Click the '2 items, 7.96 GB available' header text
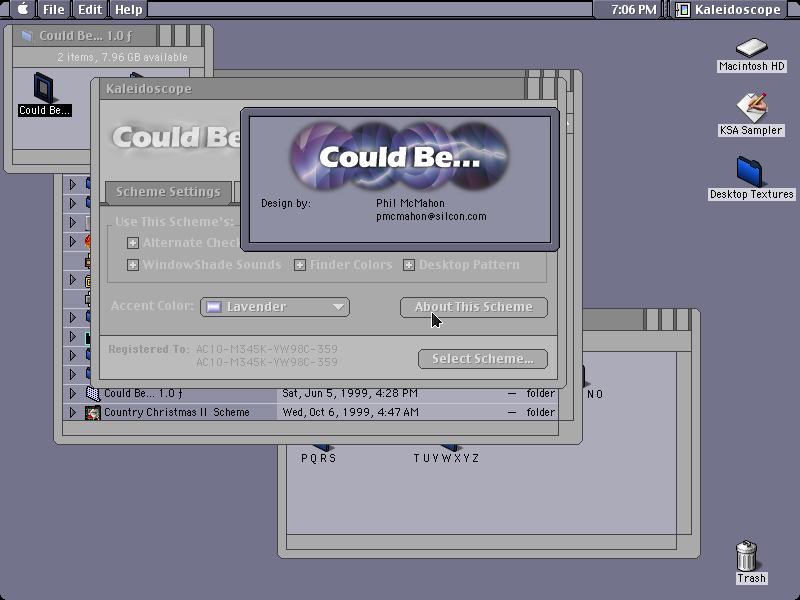Viewport: 800px width, 600px height. 122,57
